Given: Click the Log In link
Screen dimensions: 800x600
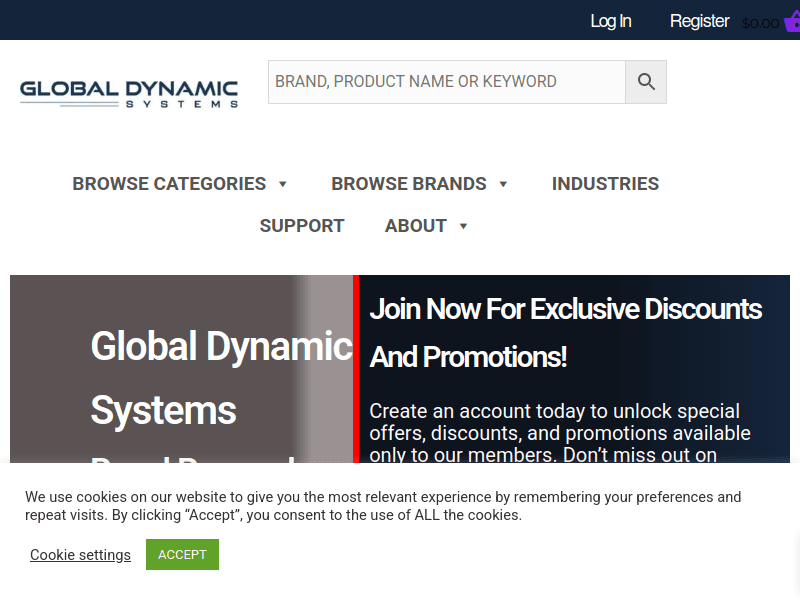Looking at the screenshot, I should point(610,21).
